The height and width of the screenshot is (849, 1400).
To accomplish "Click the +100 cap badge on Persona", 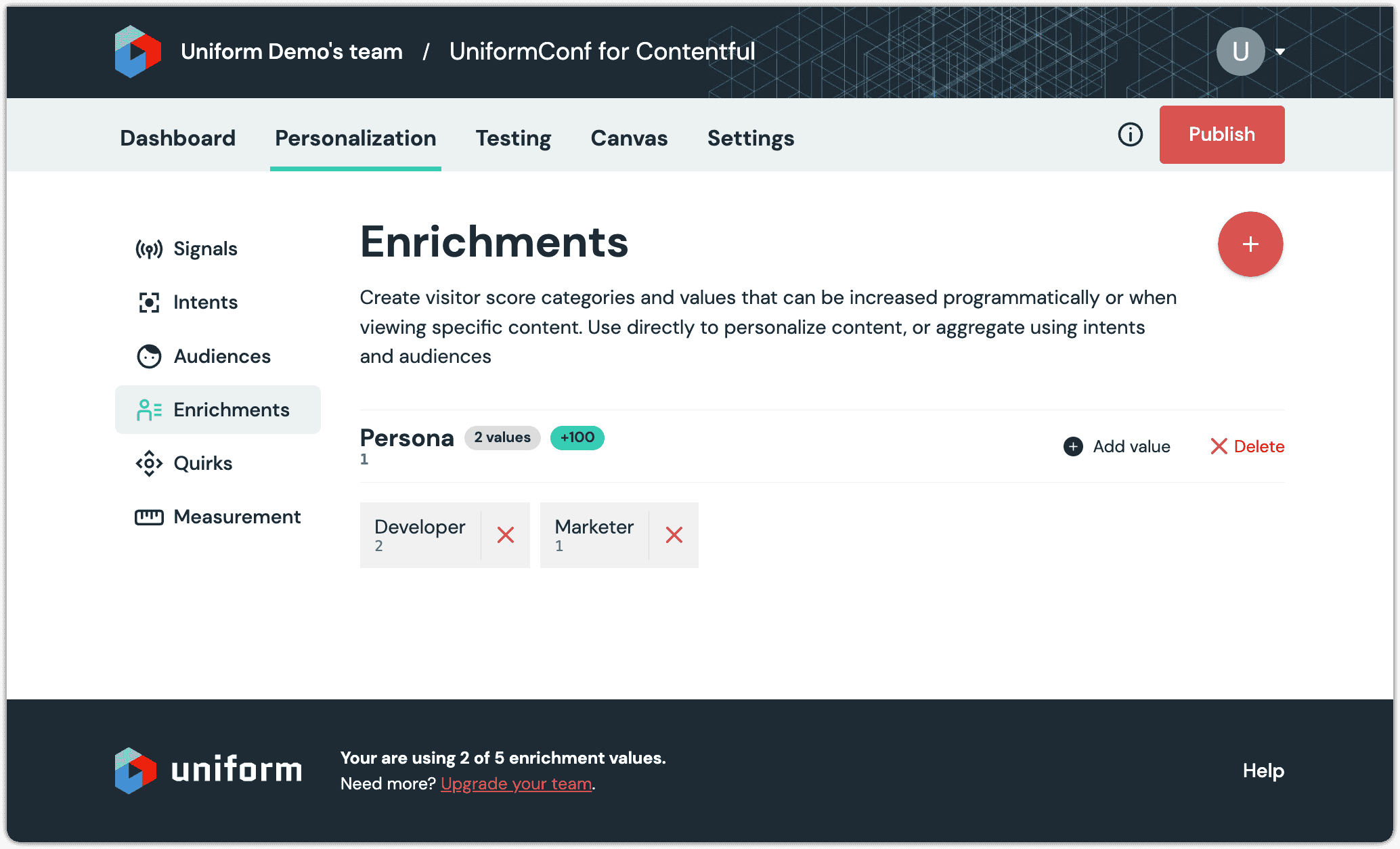I will [x=577, y=438].
